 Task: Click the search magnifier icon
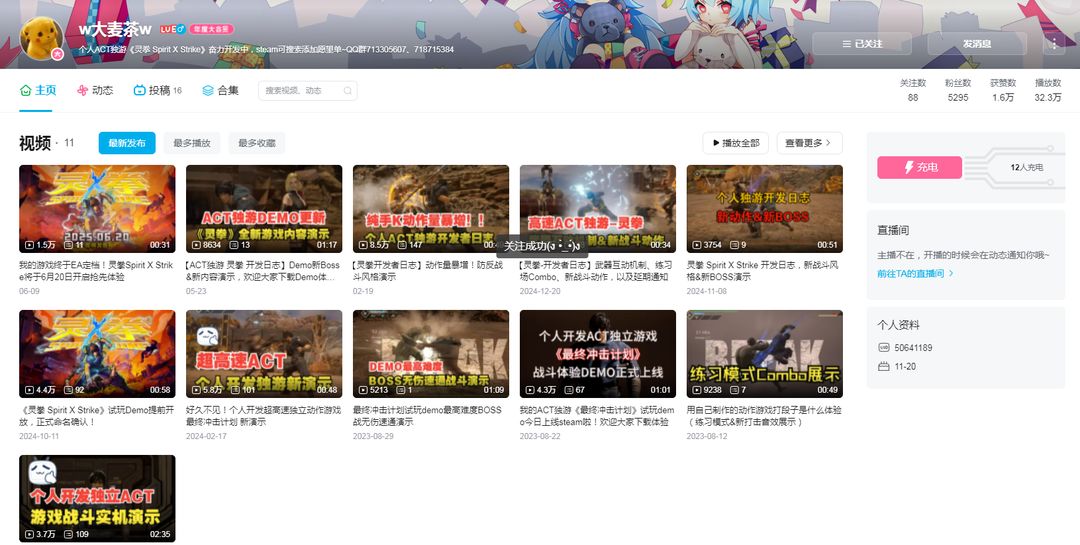(x=347, y=90)
